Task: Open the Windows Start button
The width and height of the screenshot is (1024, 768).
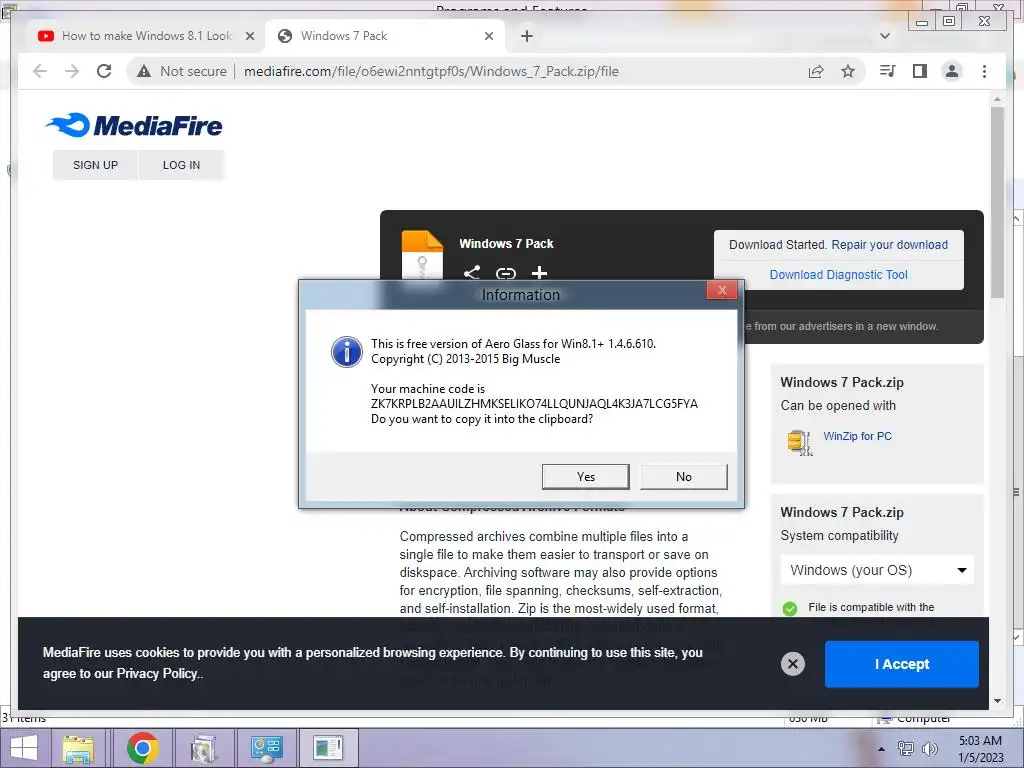Action: [x=24, y=748]
